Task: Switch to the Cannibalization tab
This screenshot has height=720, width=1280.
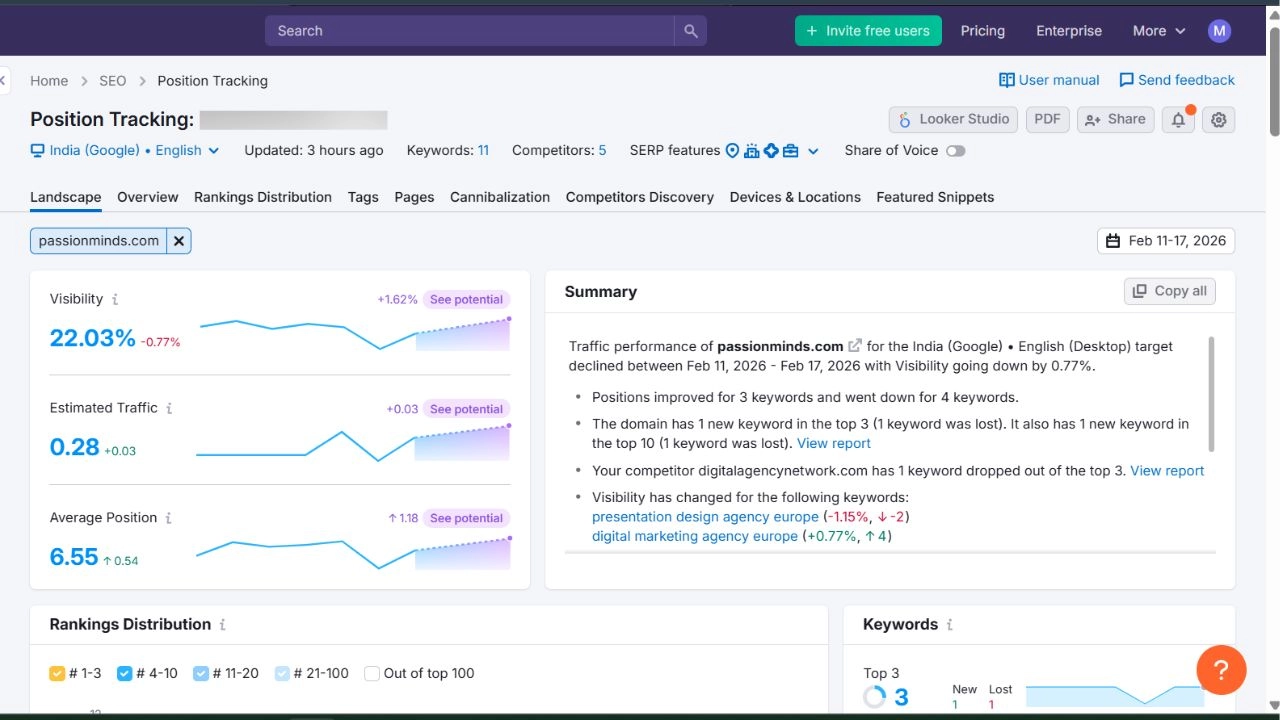Action: click(499, 197)
